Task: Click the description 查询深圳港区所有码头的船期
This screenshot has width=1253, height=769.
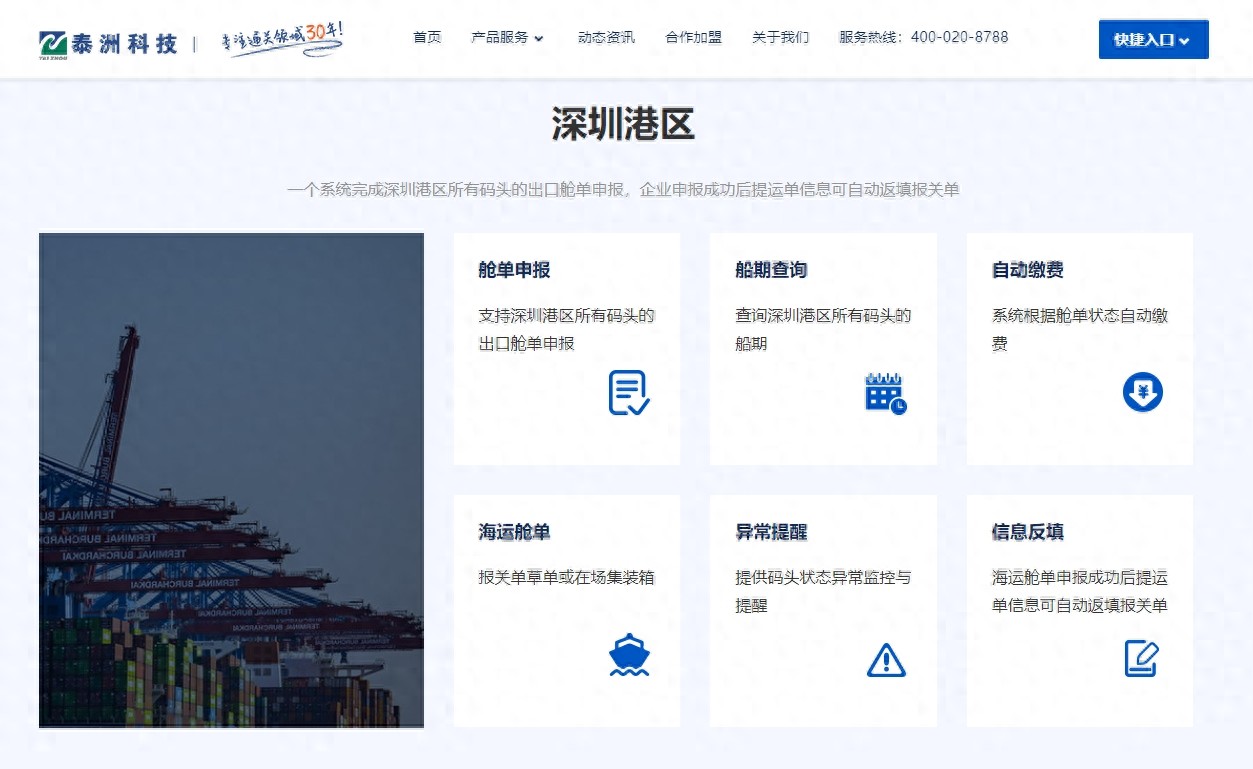Action: pos(823,329)
